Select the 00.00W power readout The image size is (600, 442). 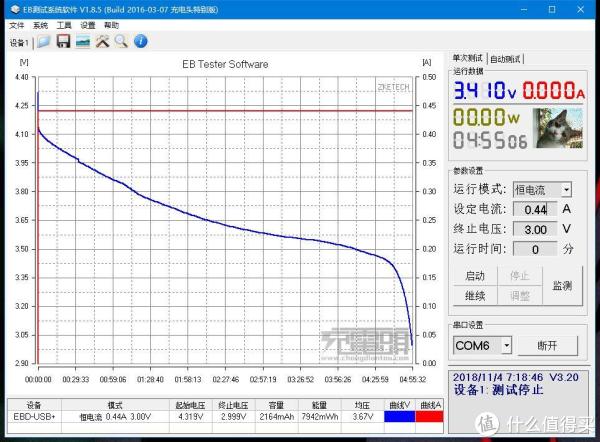[x=486, y=117]
